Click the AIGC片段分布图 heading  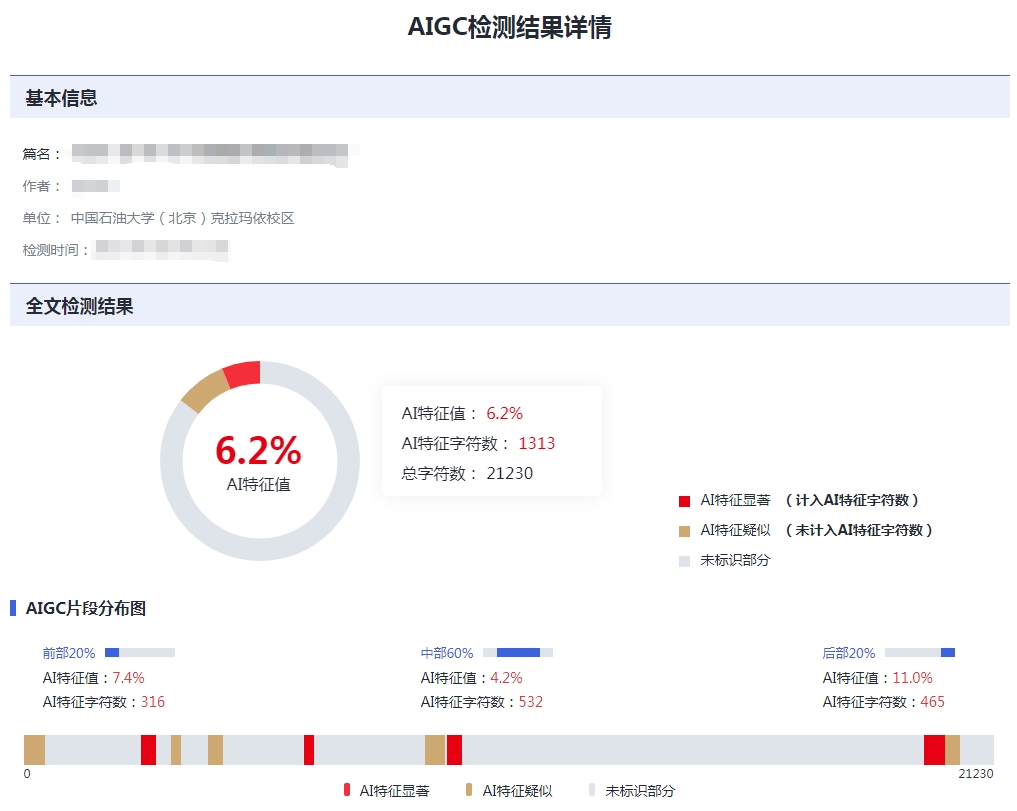pyautogui.click(x=86, y=608)
